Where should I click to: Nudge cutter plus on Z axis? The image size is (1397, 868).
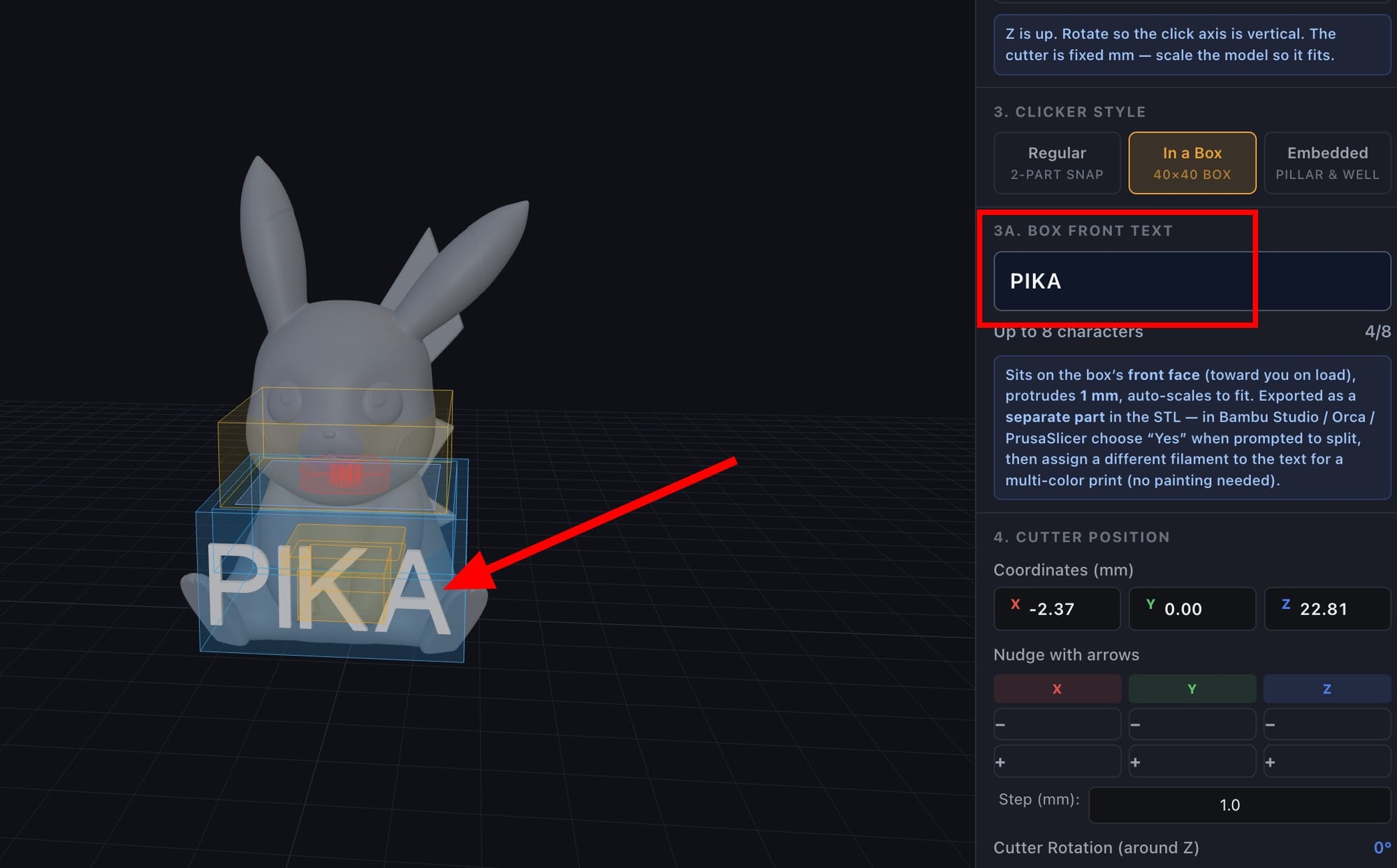(1327, 762)
